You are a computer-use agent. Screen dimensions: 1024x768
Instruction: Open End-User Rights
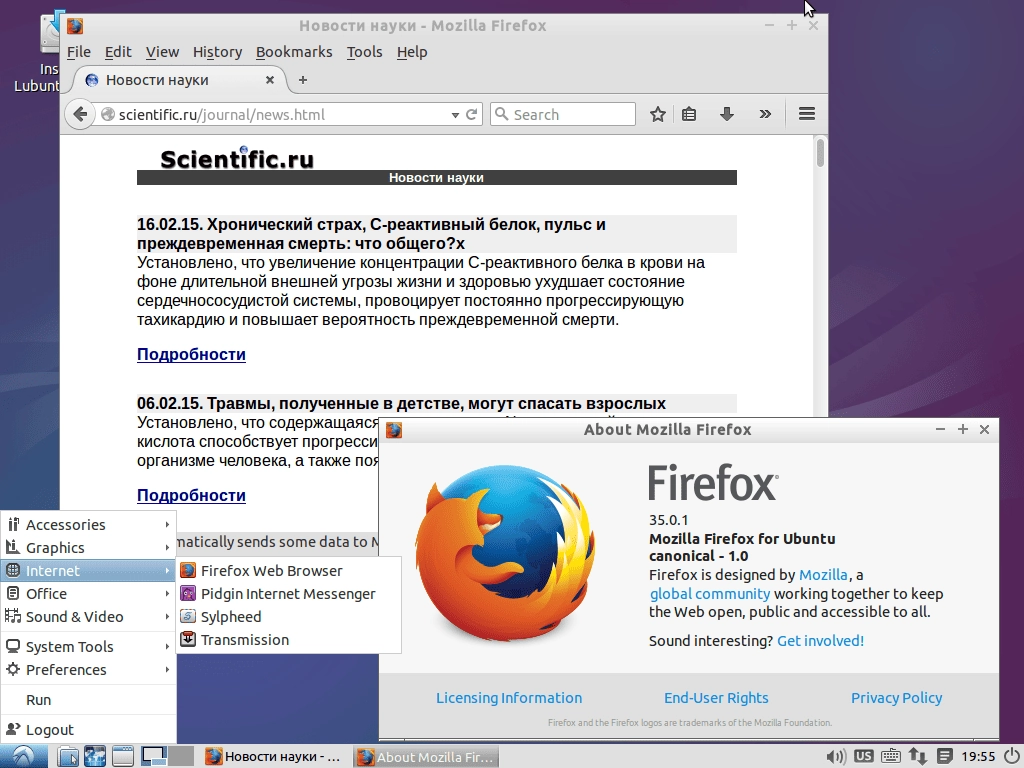tap(716, 697)
